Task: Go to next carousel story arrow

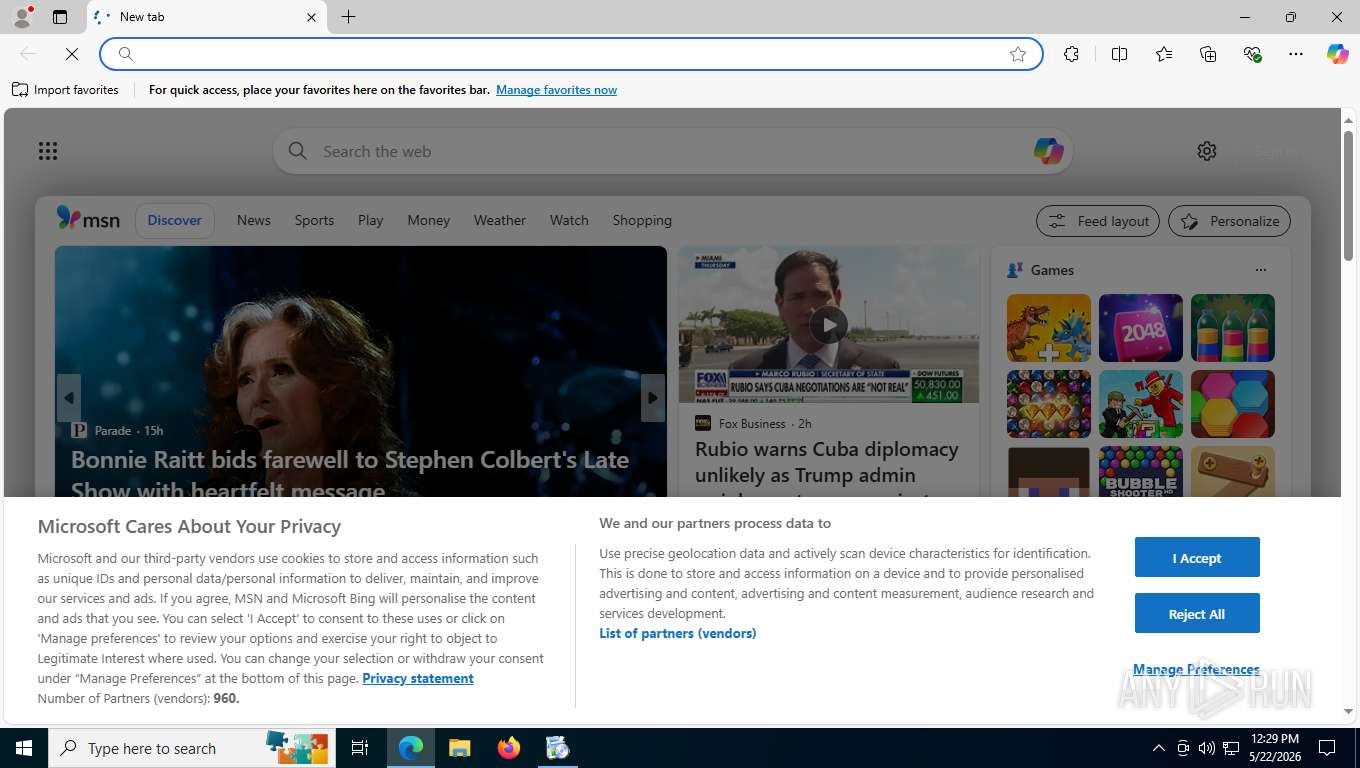Action: (653, 398)
